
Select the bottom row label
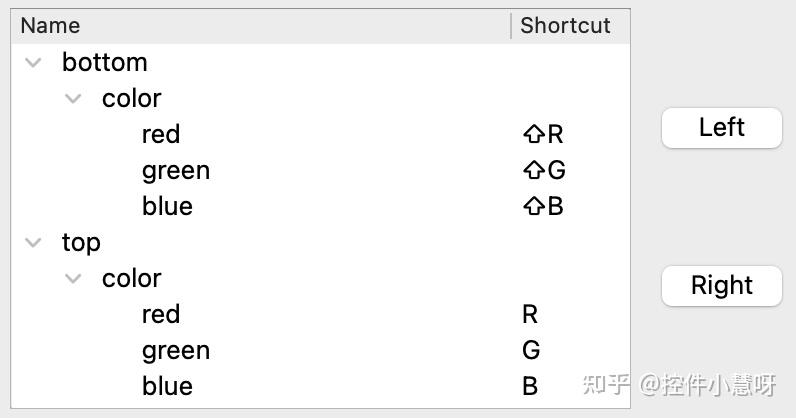click(x=104, y=62)
